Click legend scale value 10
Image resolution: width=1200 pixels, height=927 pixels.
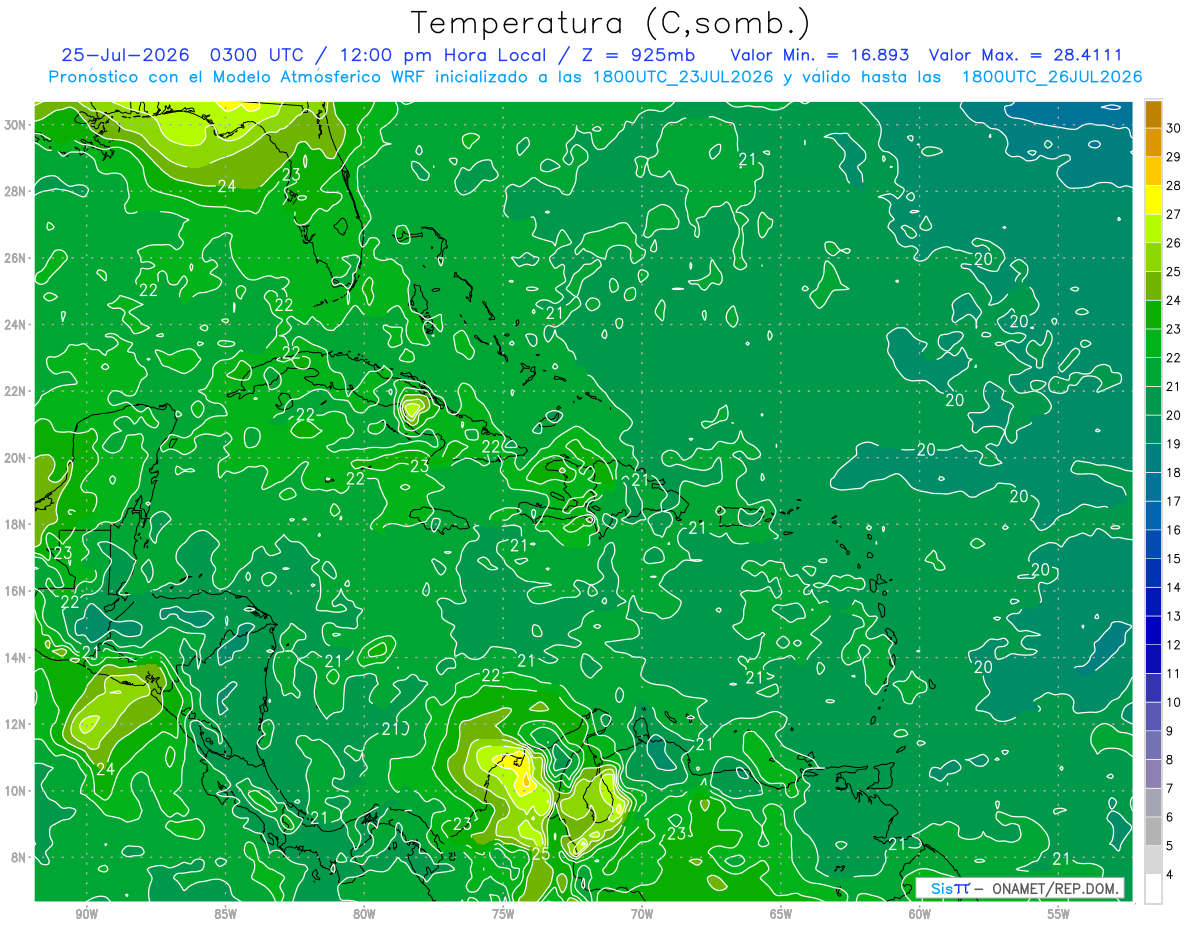pos(1173,702)
